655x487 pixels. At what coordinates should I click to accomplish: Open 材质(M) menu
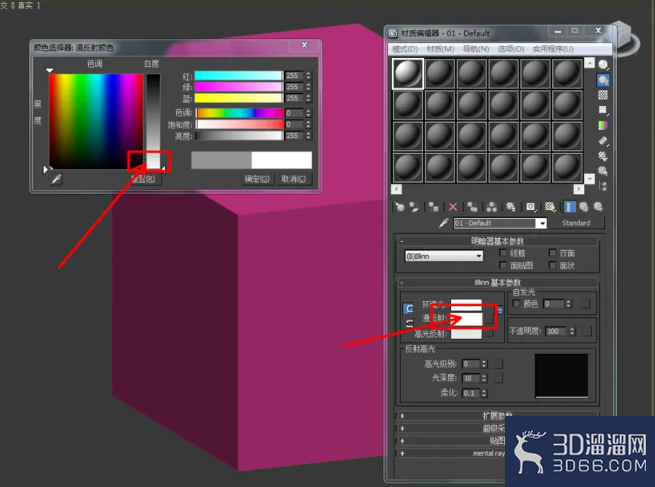coord(440,49)
